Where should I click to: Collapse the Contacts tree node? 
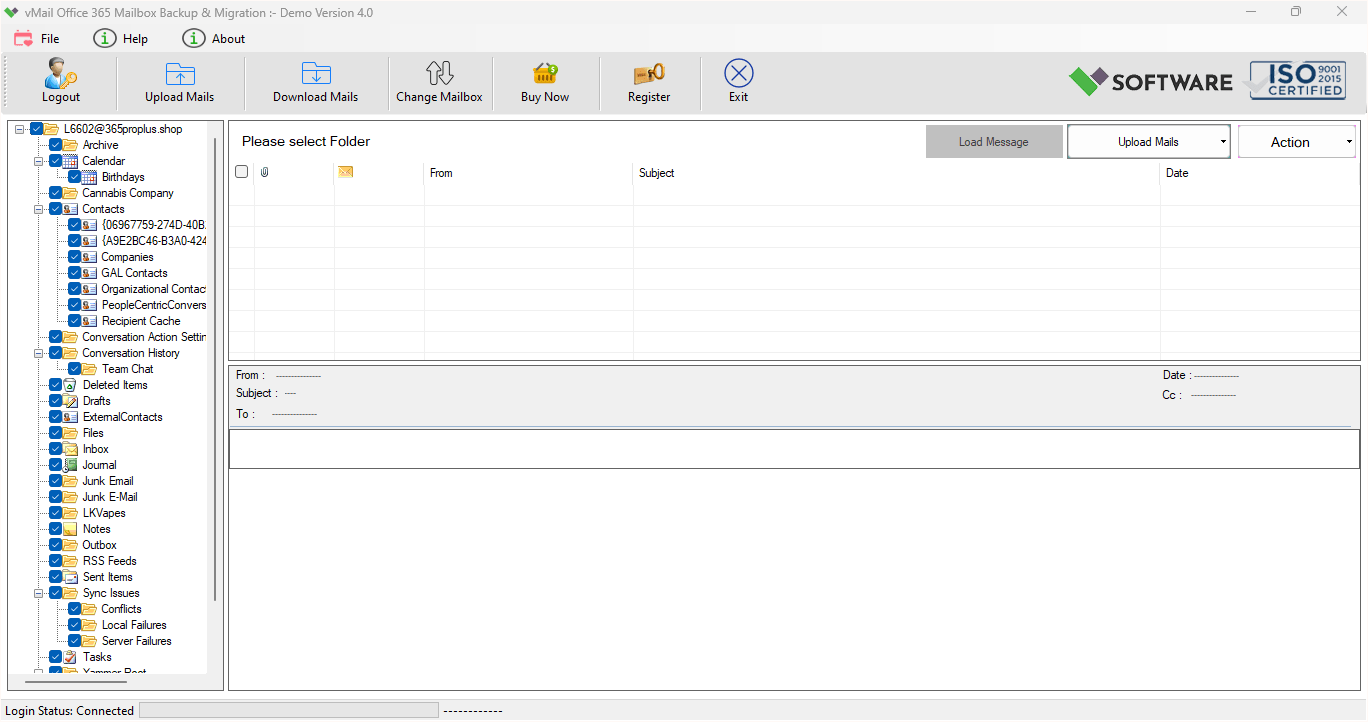pyautogui.click(x=39, y=209)
